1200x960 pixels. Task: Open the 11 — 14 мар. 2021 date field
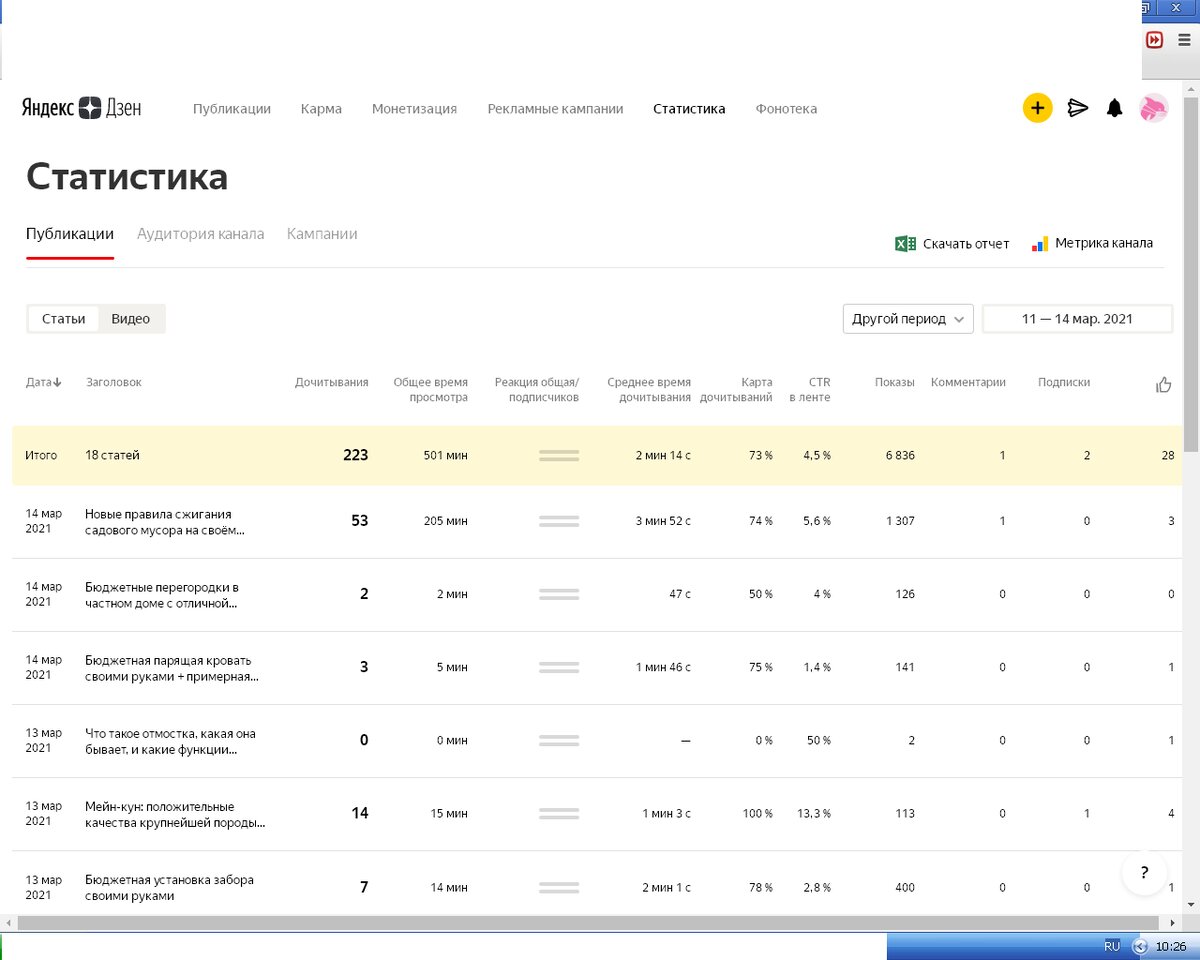coord(1077,319)
